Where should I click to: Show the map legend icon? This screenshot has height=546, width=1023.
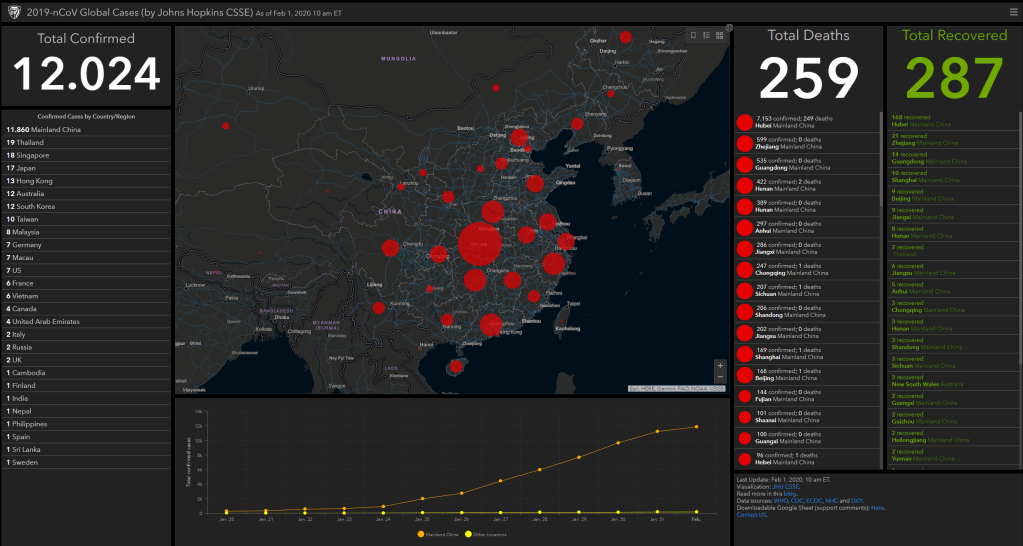706,35
